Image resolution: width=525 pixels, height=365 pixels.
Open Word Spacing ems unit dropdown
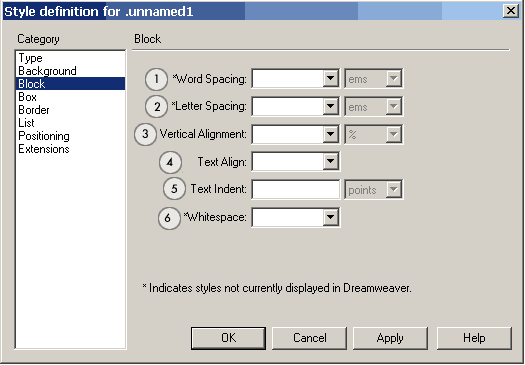tap(374, 79)
